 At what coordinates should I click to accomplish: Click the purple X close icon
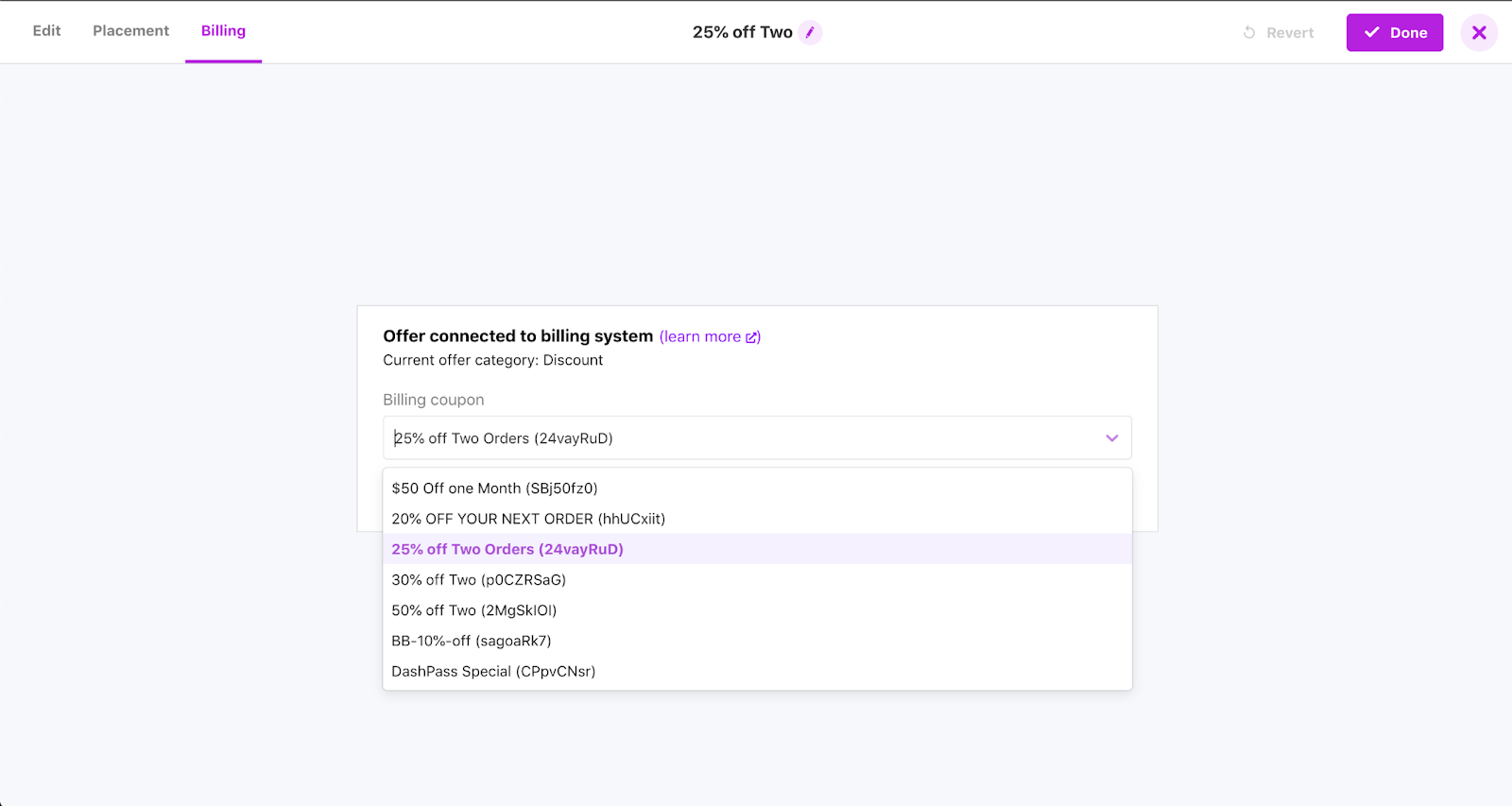click(x=1479, y=32)
